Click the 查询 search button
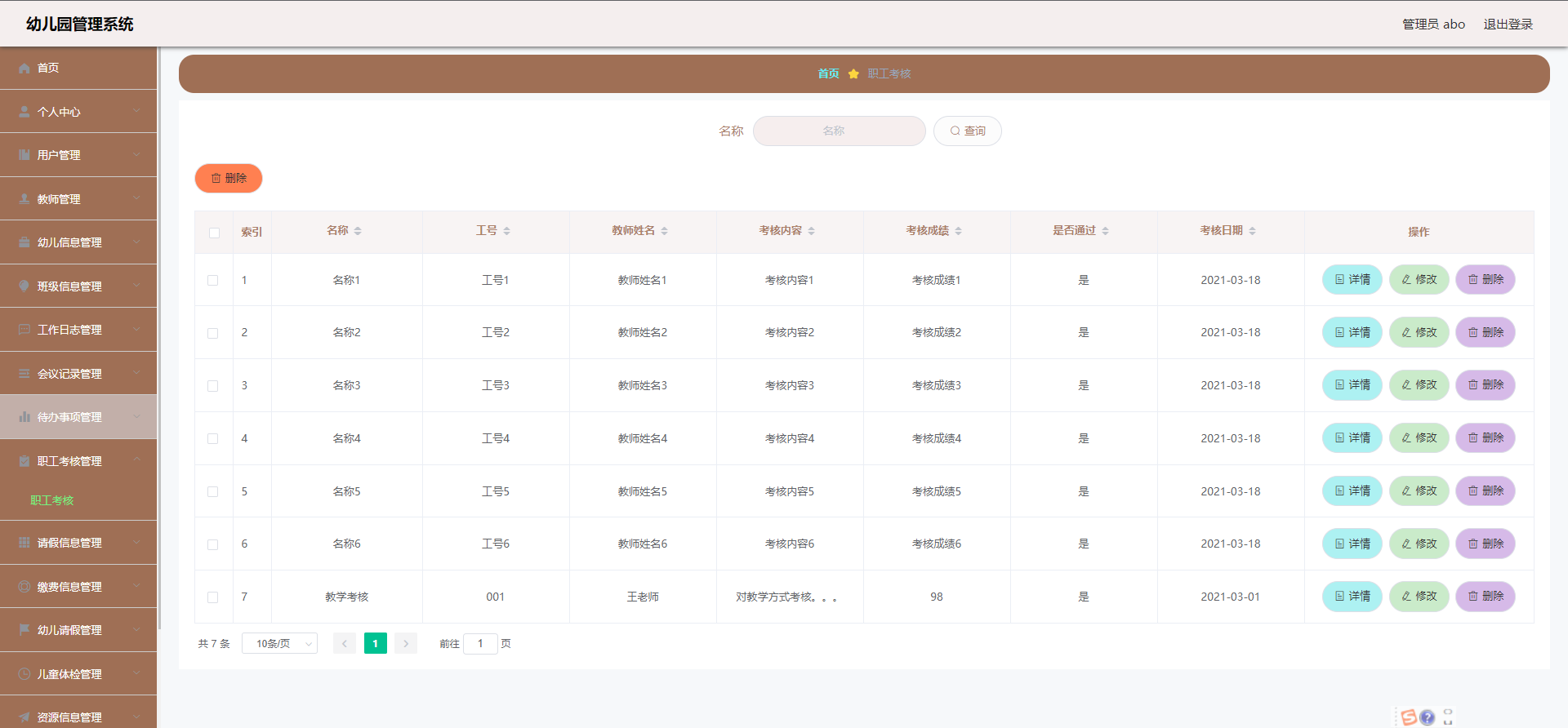This screenshot has width=1568, height=728. 968,131
